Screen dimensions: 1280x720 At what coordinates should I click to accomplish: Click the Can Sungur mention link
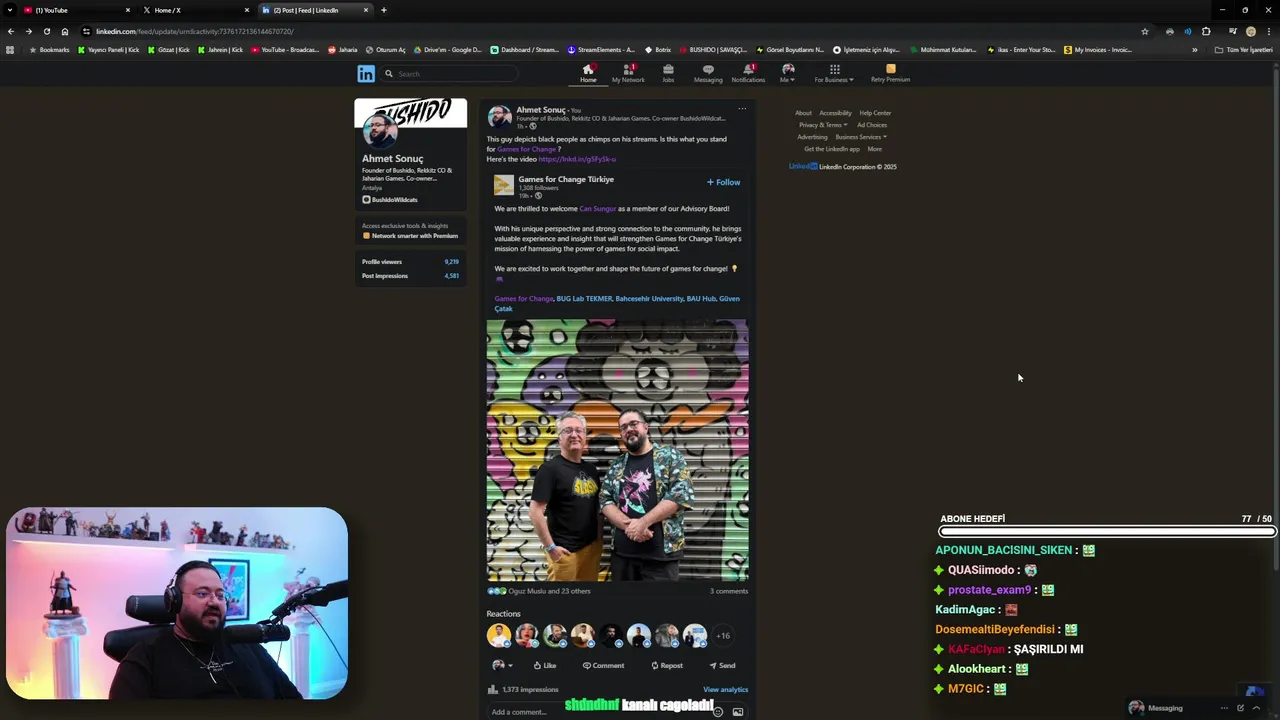pos(598,209)
